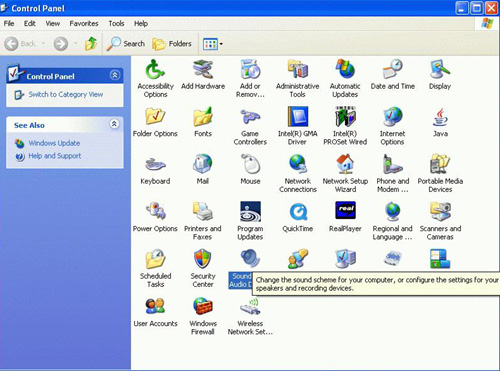Toggle the Folders pane button
Image resolution: width=500 pixels, height=371 pixels.
(x=172, y=44)
